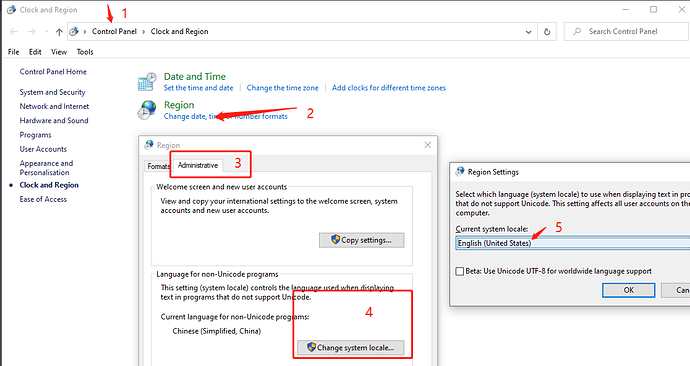The image size is (690, 366).
Task: Go up one level with Up arrow
Action: coord(59,32)
